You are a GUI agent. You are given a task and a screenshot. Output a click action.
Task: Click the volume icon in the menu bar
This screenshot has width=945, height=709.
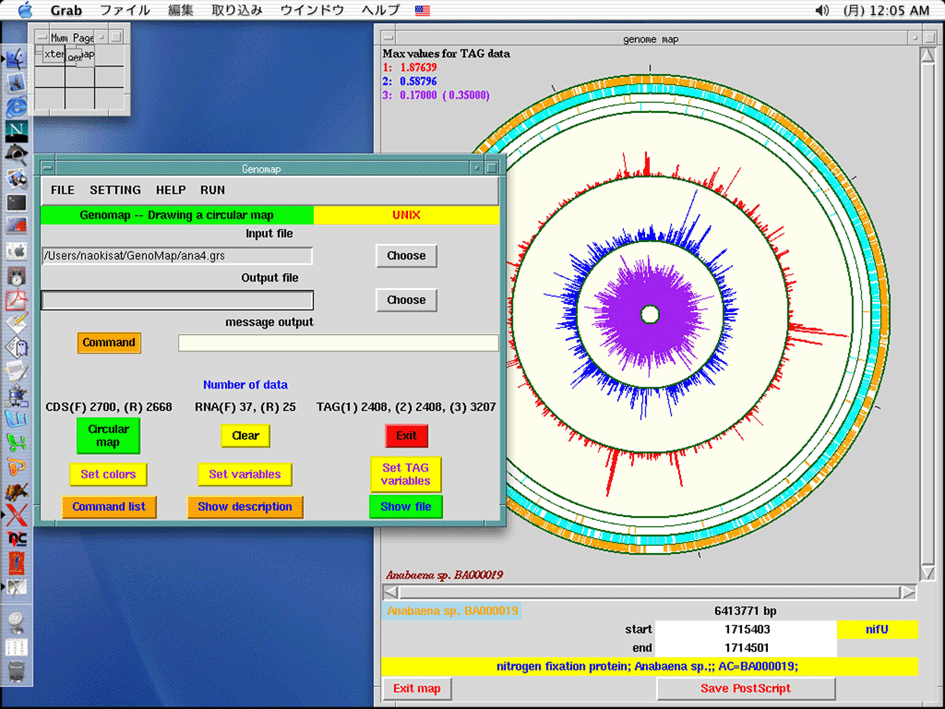(x=822, y=10)
